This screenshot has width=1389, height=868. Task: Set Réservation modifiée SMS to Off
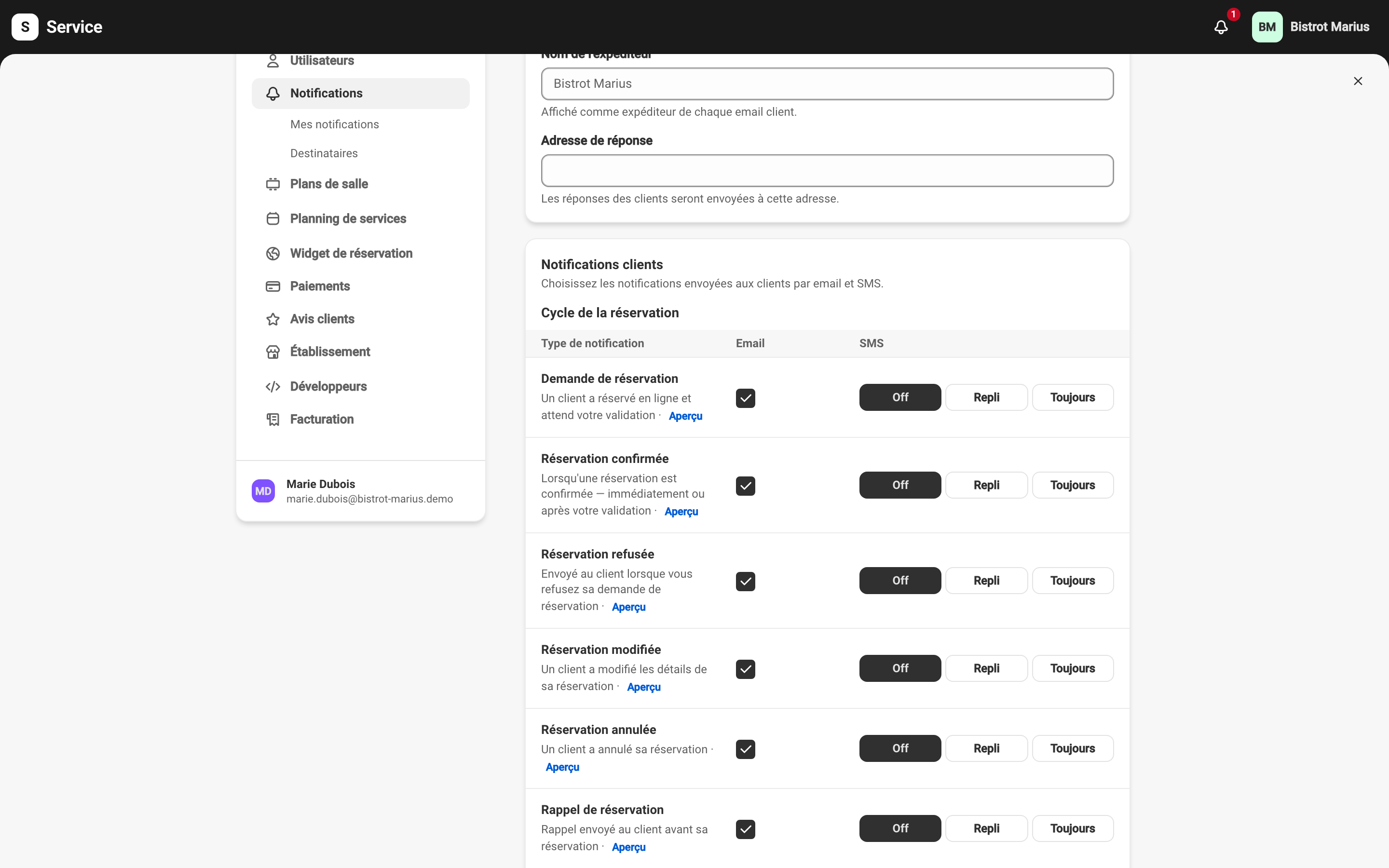tap(900, 668)
